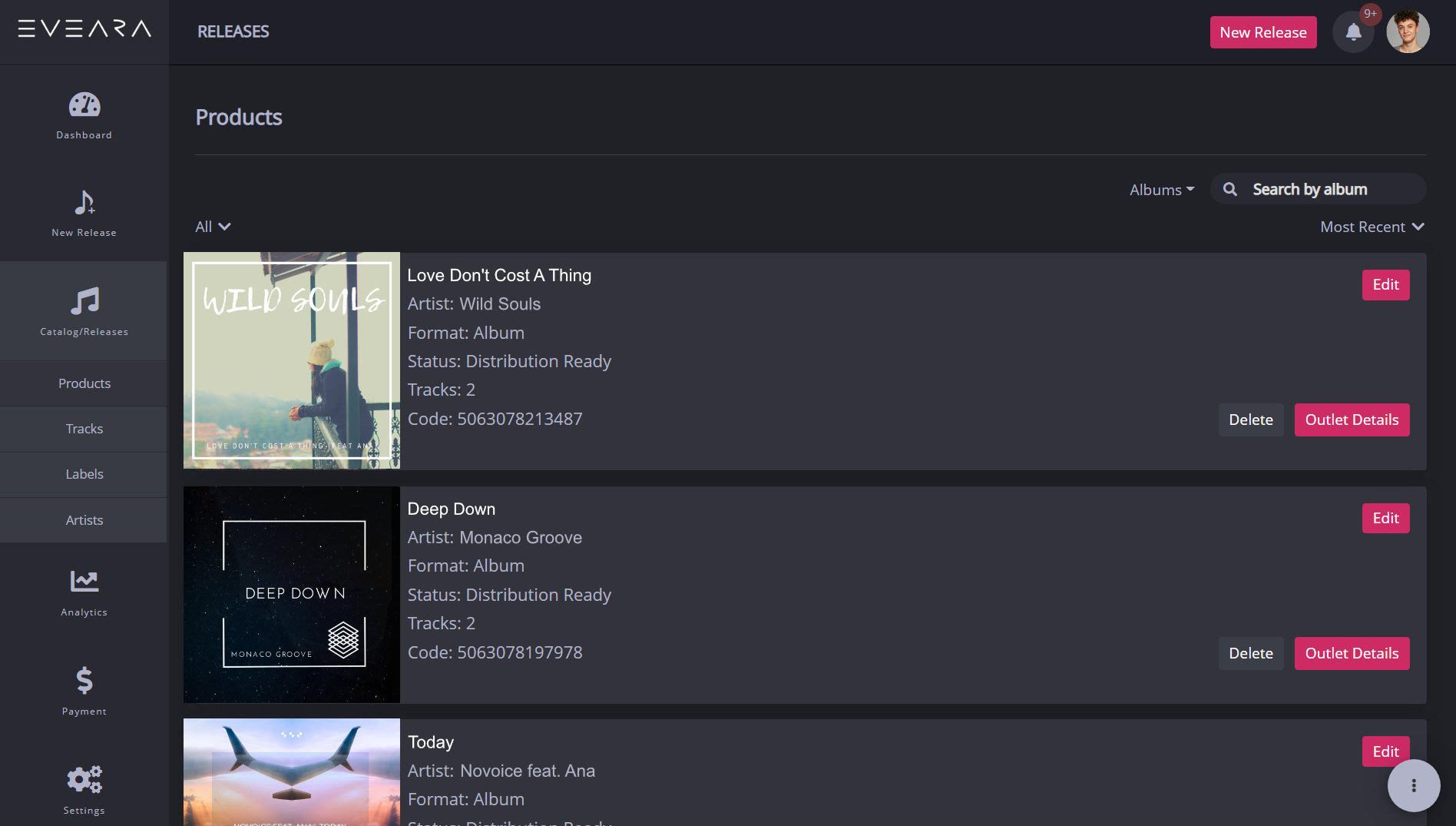
Task: Select the Analytics label in sidebar
Action: (x=84, y=612)
